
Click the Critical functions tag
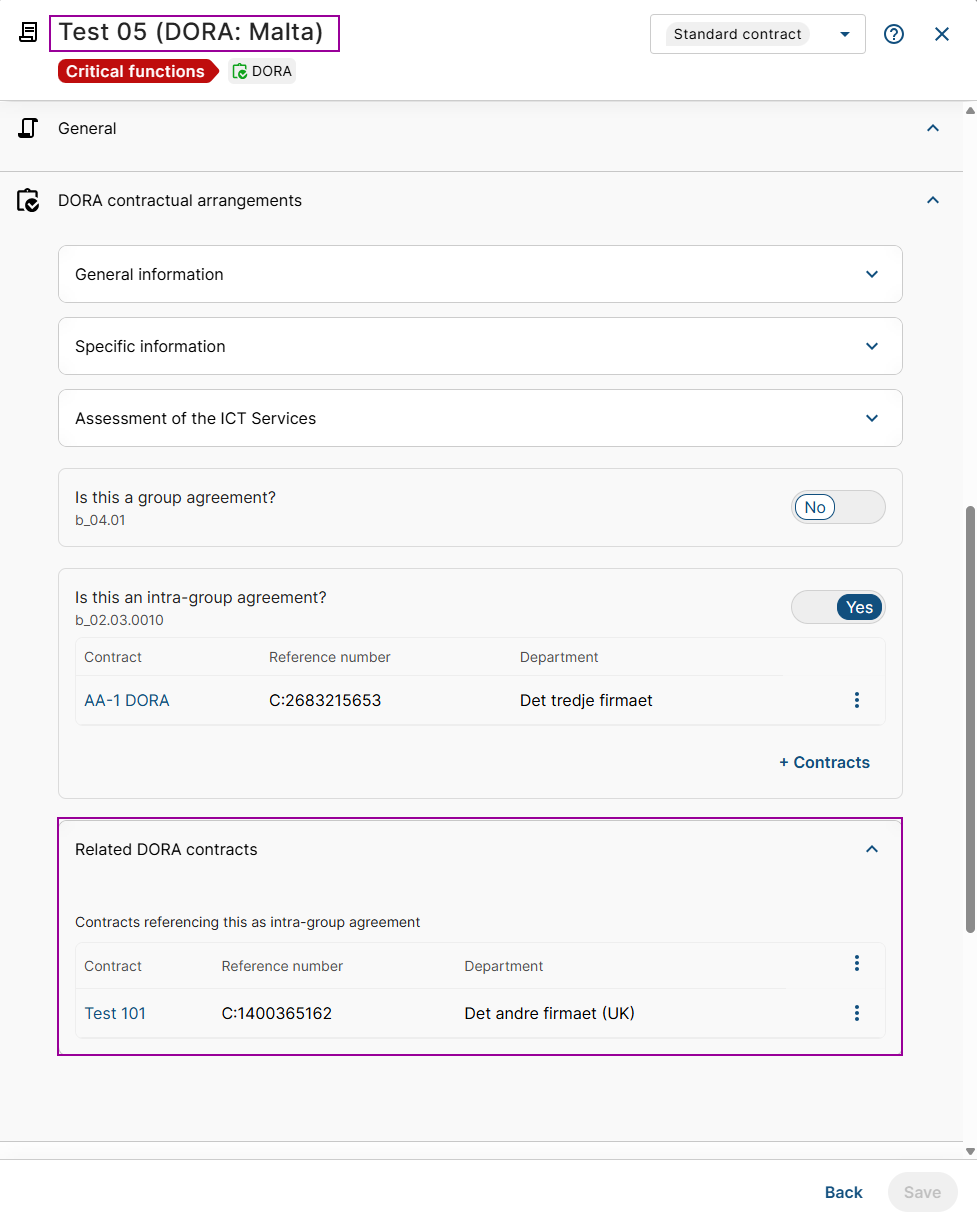coord(135,71)
